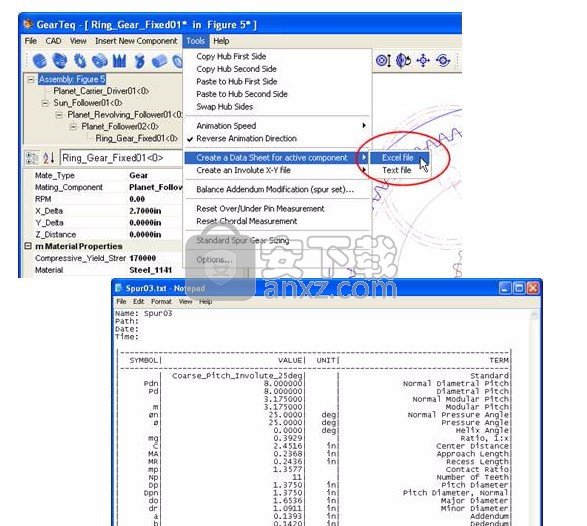The height and width of the screenshot is (526, 587).
Task: Click the spur gear icon in toolbar
Action: 39,61
